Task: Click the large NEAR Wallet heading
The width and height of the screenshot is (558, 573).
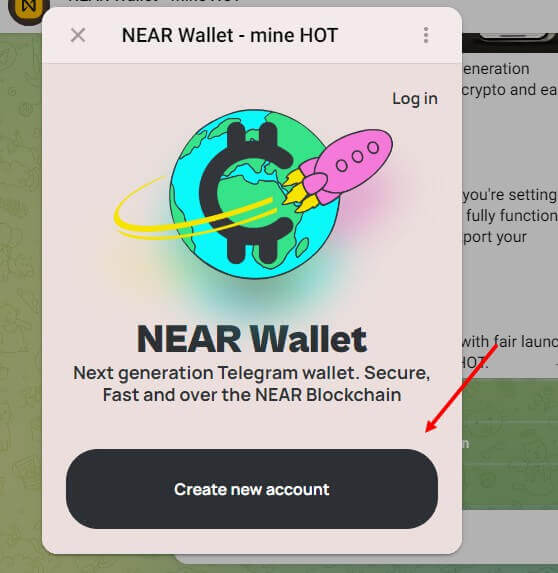Action: [252, 339]
